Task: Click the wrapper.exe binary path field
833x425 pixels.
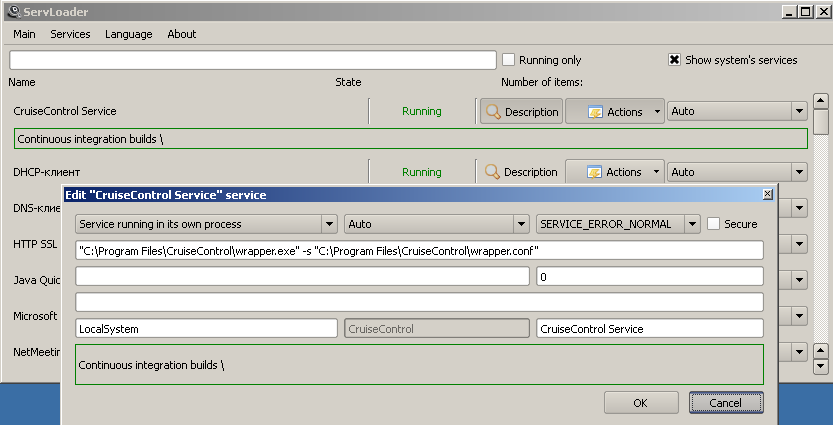Action: tap(419, 250)
